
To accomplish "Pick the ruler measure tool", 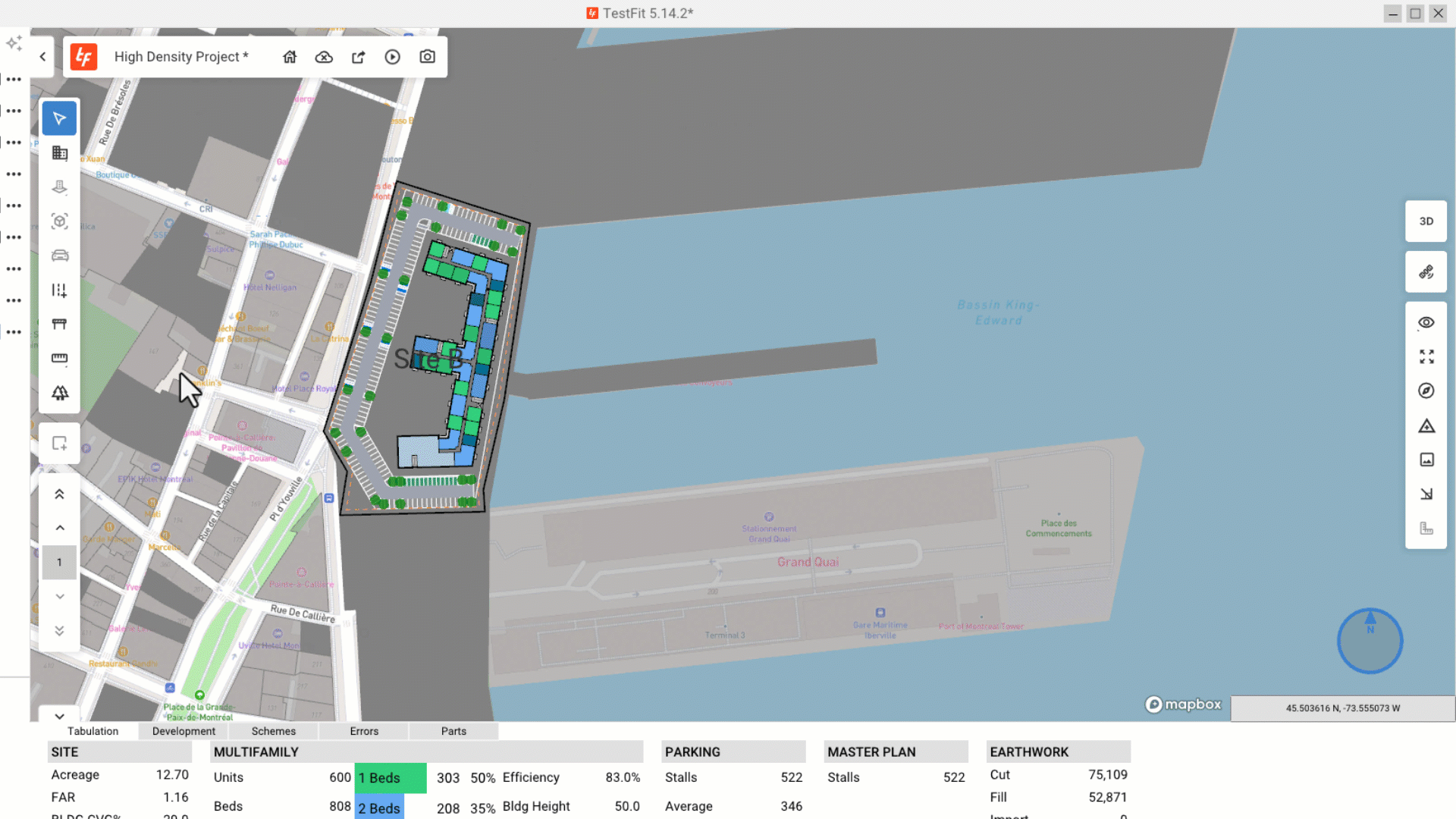I will point(59,358).
